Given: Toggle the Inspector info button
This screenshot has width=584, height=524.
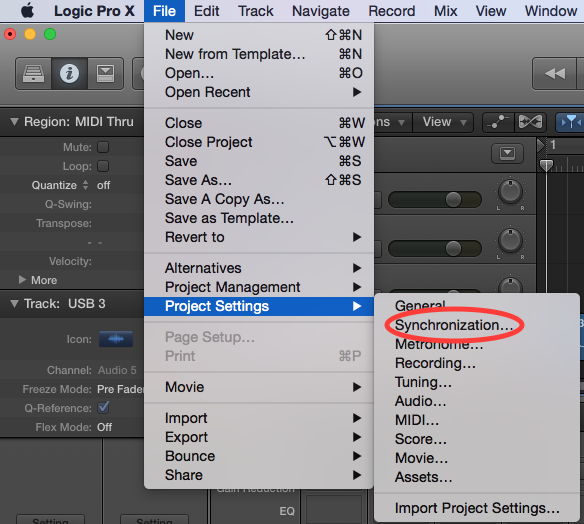Looking at the screenshot, I should click(69, 73).
